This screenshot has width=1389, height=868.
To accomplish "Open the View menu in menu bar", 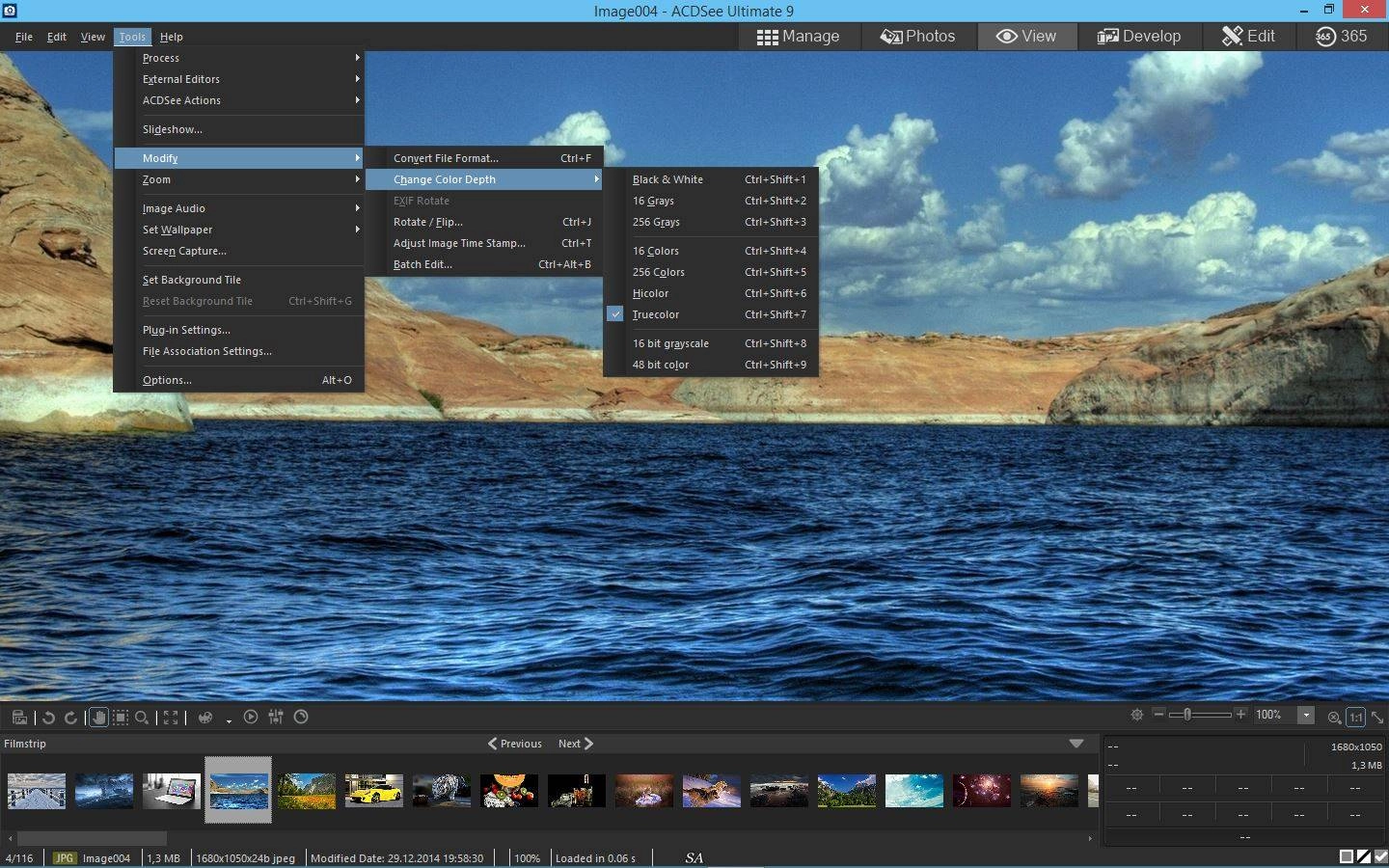I will click(93, 37).
